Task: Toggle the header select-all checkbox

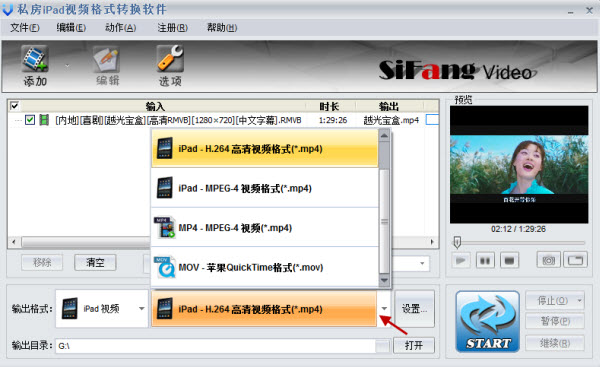Action: 15,105
